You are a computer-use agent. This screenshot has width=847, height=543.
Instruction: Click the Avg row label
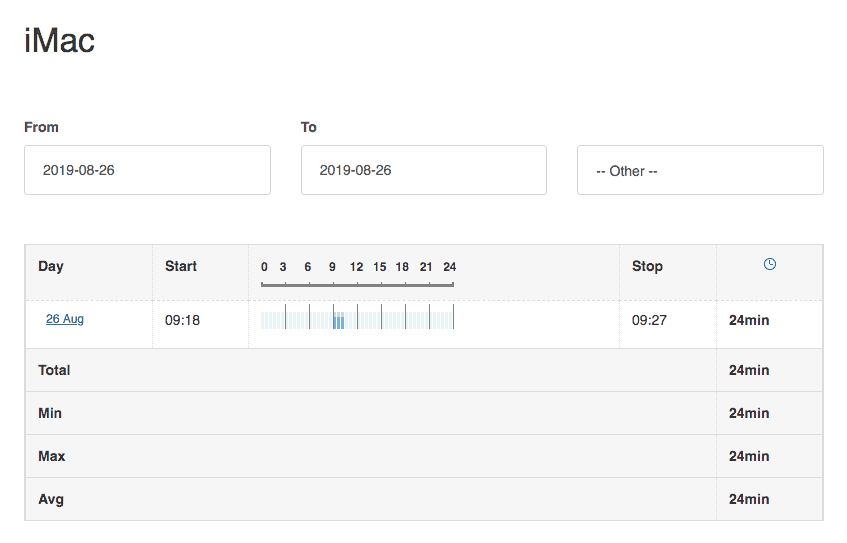click(x=51, y=499)
